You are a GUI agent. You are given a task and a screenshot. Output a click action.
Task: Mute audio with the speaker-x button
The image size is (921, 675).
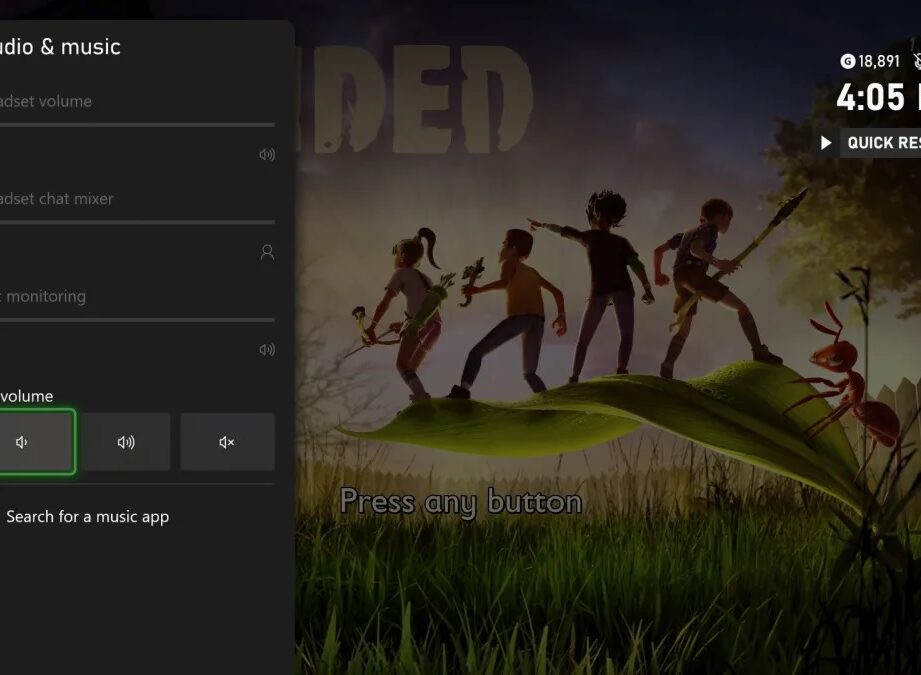[x=227, y=442]
